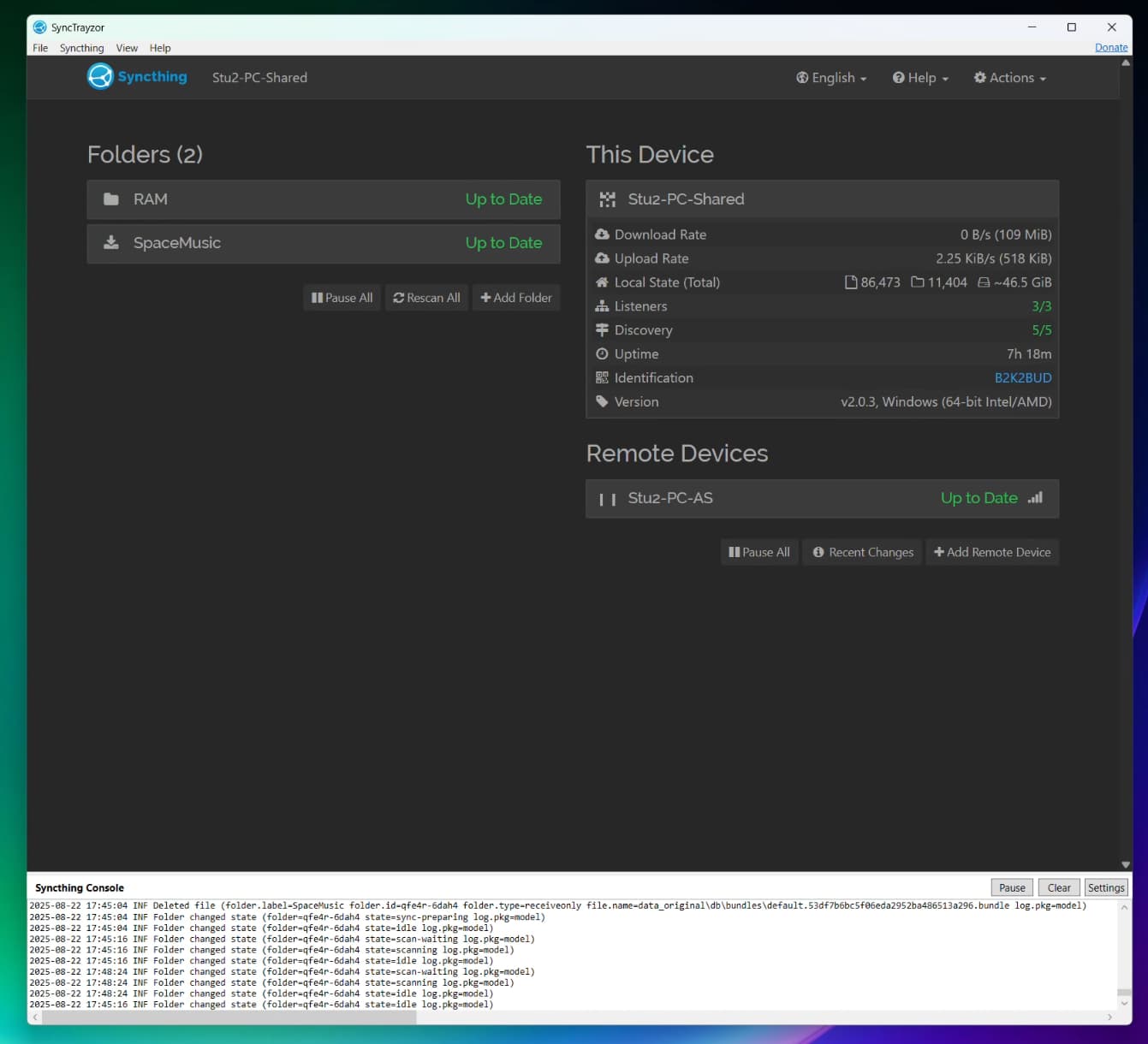The width and height of the screenshot is (1148, 1044).
Task: Click the Folders (2) heading
Action: (x=145, y=155)
